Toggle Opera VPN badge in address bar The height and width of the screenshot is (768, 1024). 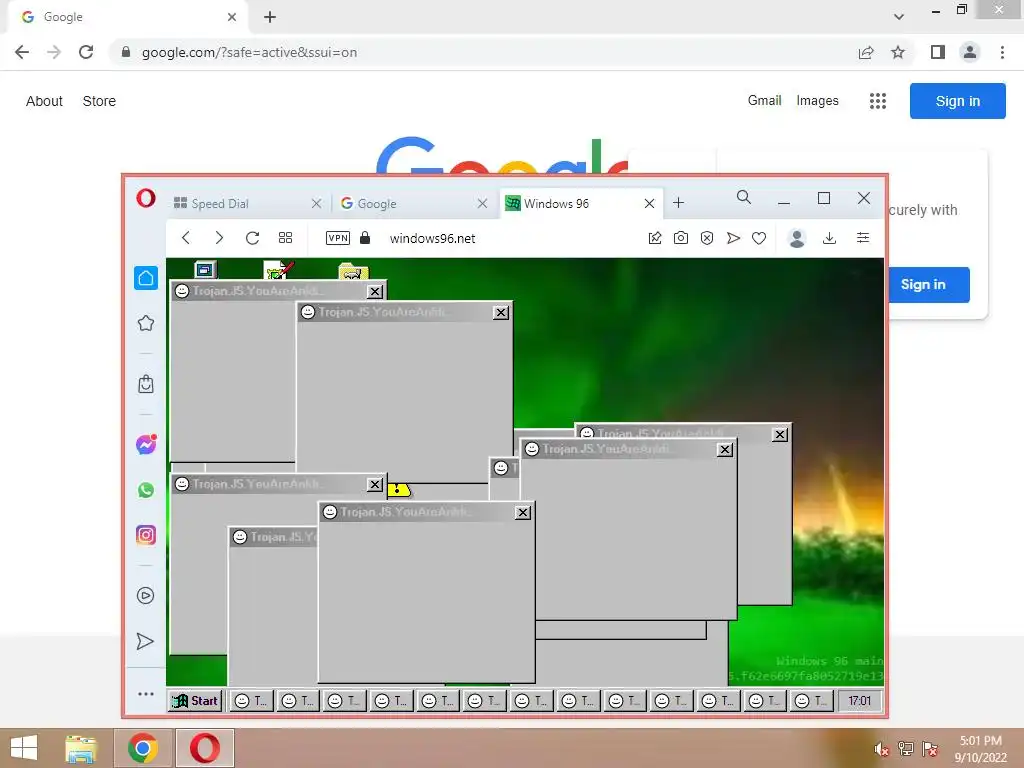pos(338,238)
